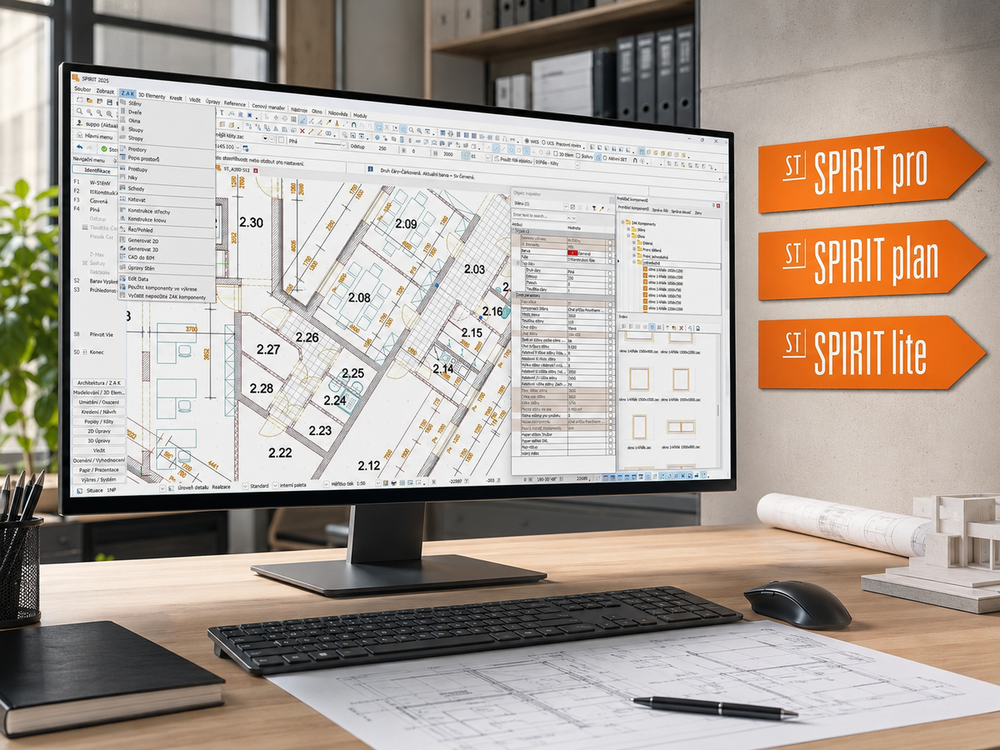This screenshot has height=750, width=1000.
Task: Click the Papír / Prezentace navigation button
Action: pyautogui.click(x=99, y=469)
